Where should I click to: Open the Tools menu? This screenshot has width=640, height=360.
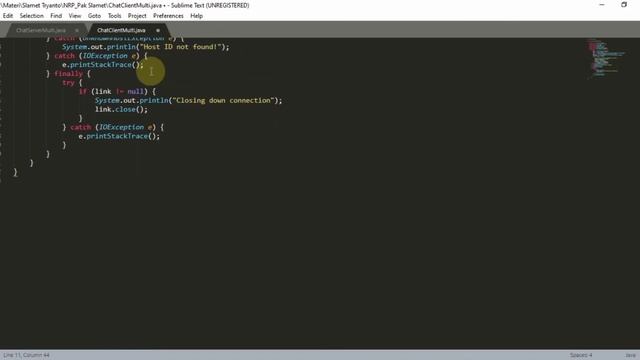click(x=114, y=16)
